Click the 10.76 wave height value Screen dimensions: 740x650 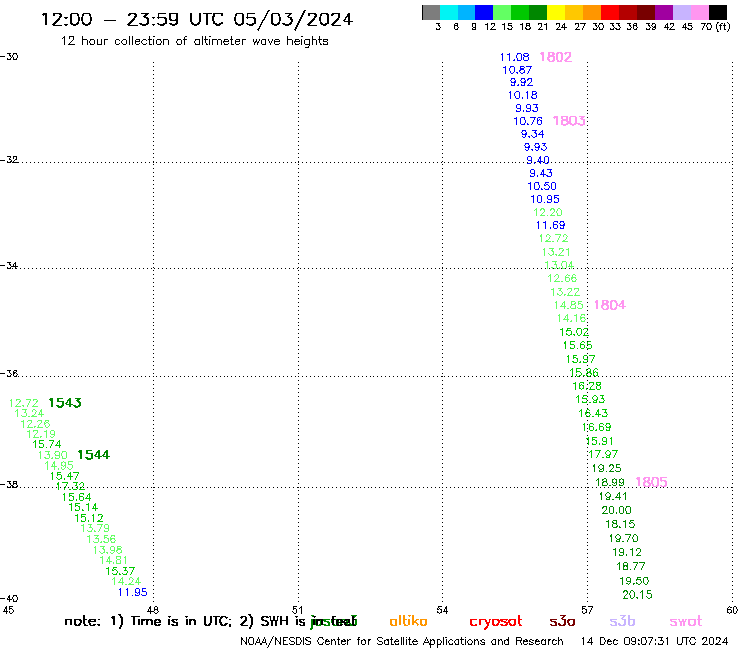(x=528, y=122)
